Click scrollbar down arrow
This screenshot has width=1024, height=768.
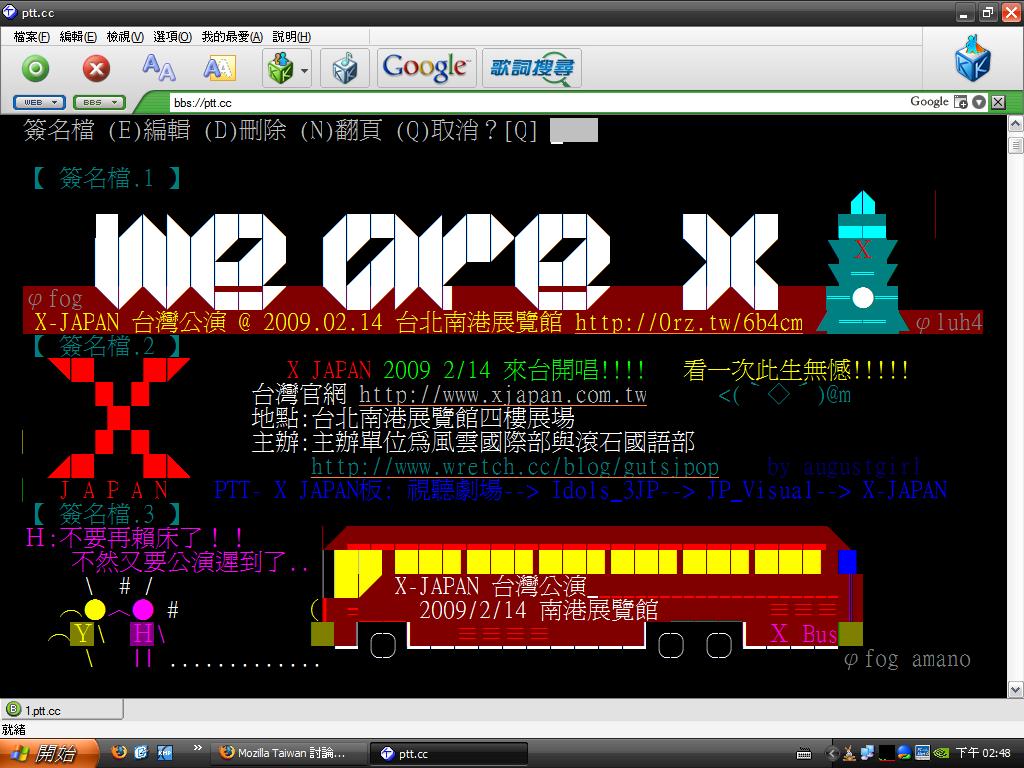[x=1015, y=690]
